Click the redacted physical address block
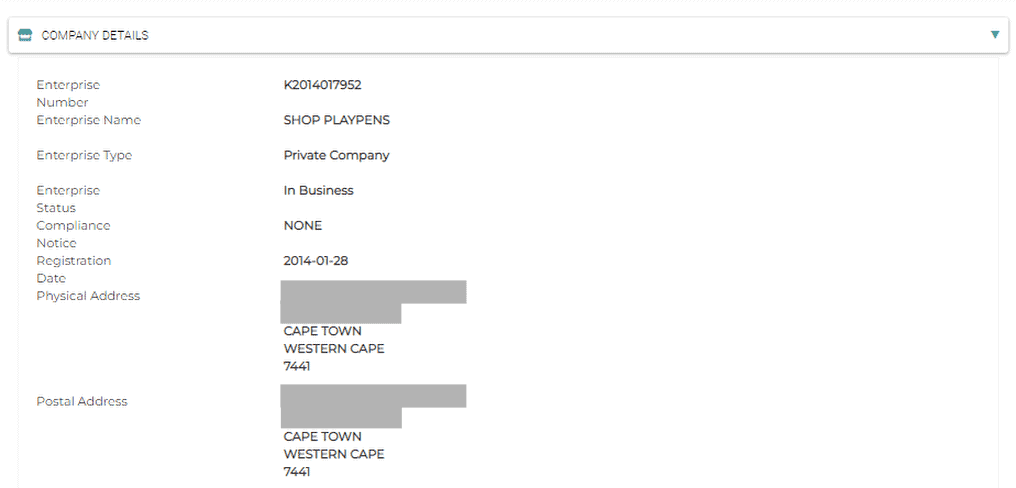The width and height of the screenshot is (1016, 488). click(372, 301)
